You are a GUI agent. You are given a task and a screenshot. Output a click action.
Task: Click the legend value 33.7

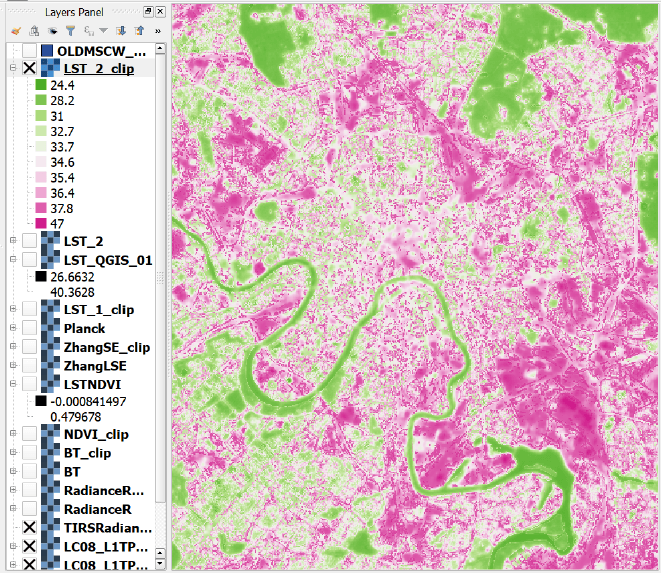tap(62, 147)
